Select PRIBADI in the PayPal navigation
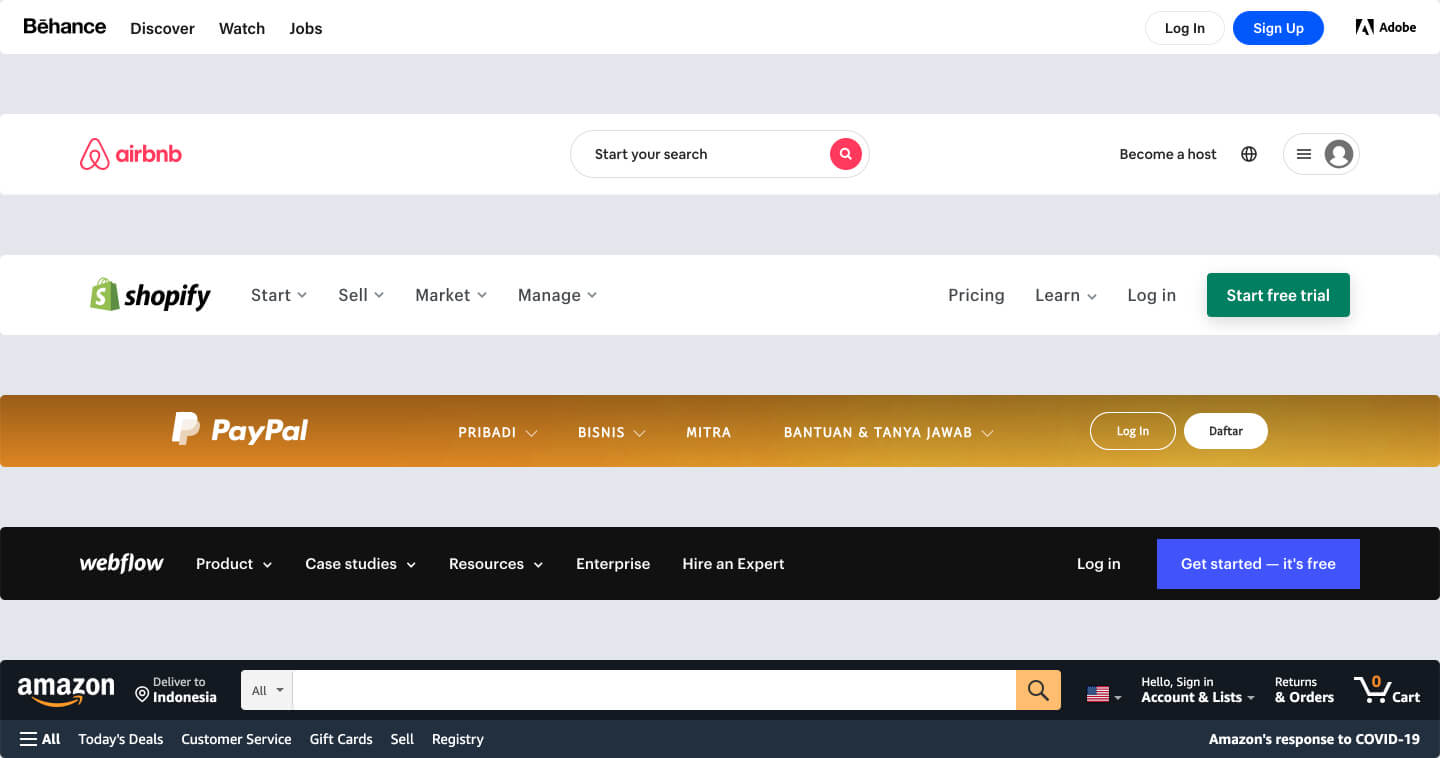This screenshot has width=1440, height=758. pos(489,432)
